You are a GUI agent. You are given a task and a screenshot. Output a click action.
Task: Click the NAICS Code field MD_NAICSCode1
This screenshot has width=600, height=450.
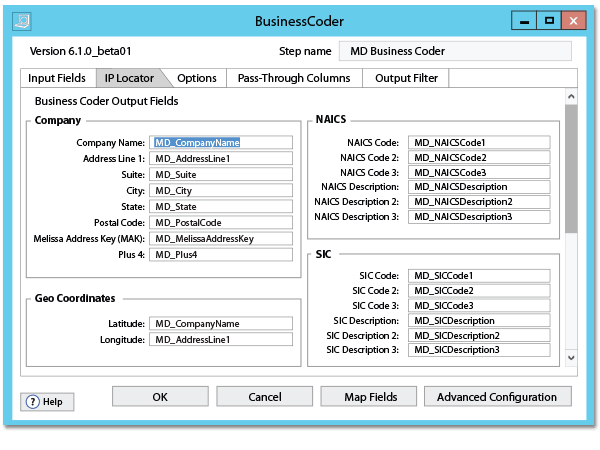tap(479, 142)
